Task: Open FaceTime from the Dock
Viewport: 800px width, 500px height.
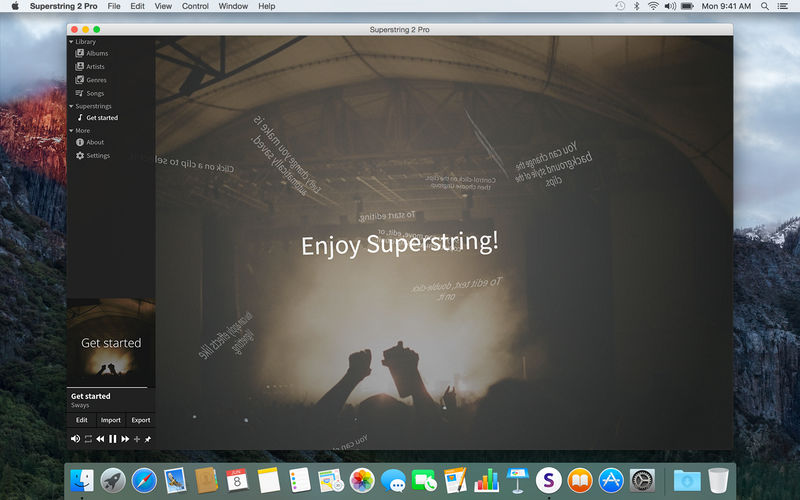Action: click(424, 480)
